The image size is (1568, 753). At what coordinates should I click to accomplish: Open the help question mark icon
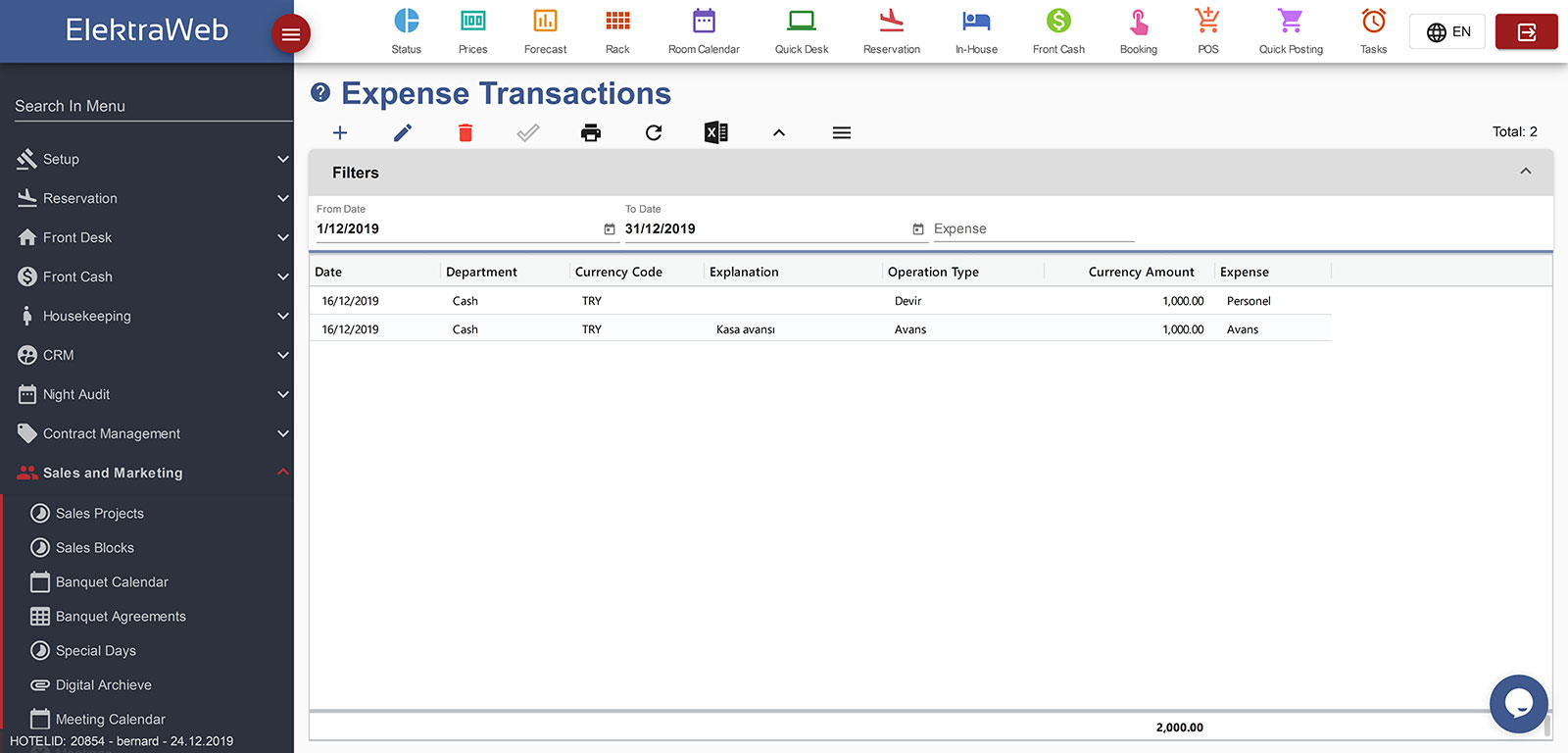click(320, 92)
